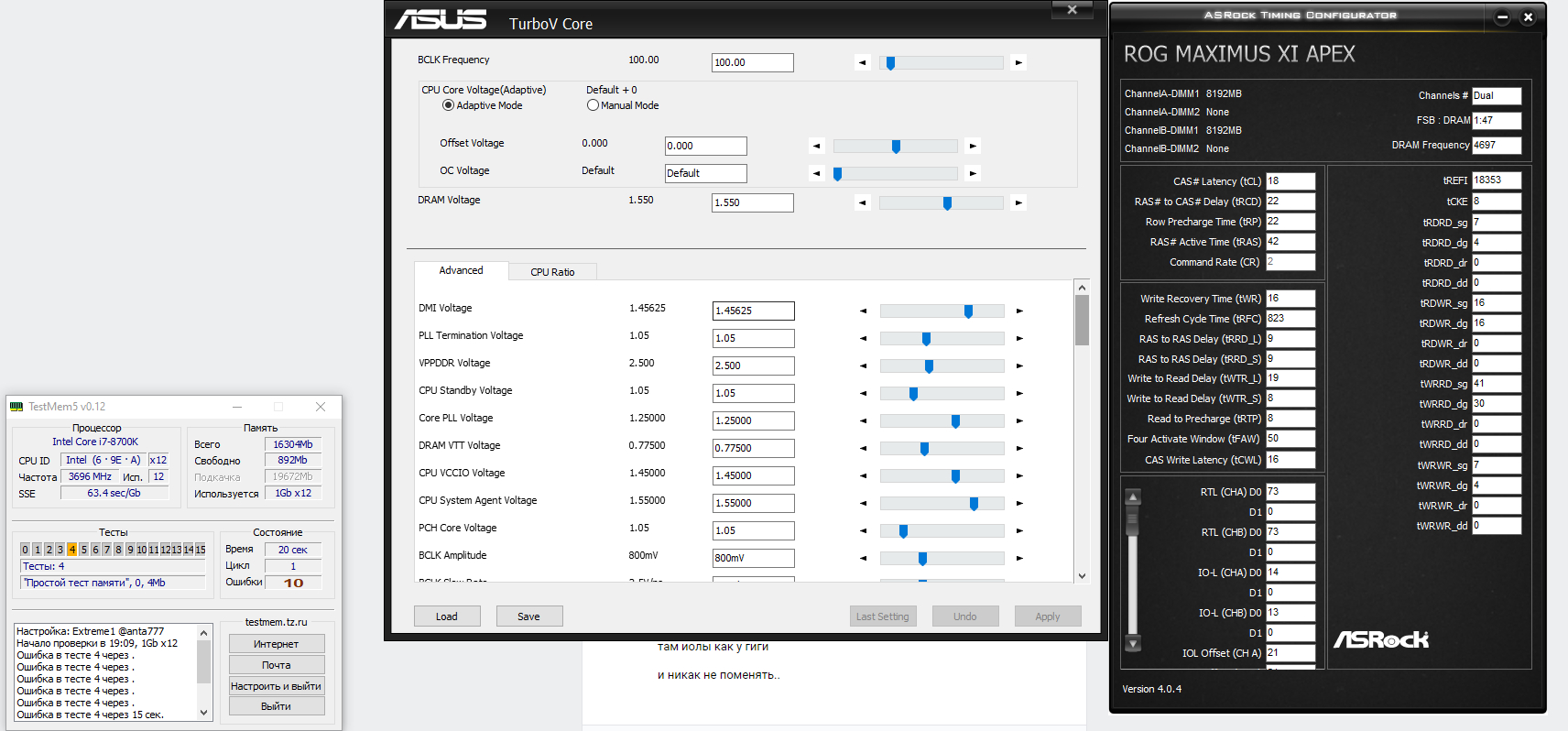Click scroll-up arrow in TurboV Advanced list
The image size is (1568, 731).
tap(1082, 287)
